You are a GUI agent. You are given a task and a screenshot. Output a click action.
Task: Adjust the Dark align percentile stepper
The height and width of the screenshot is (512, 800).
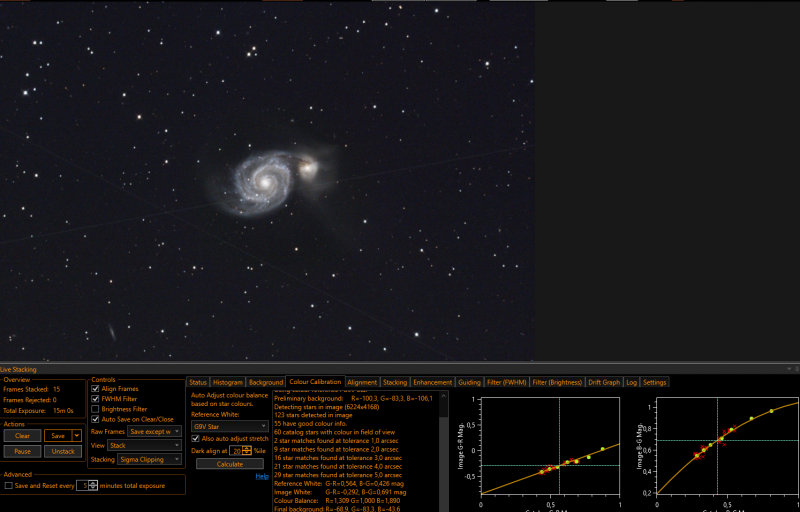247,450
